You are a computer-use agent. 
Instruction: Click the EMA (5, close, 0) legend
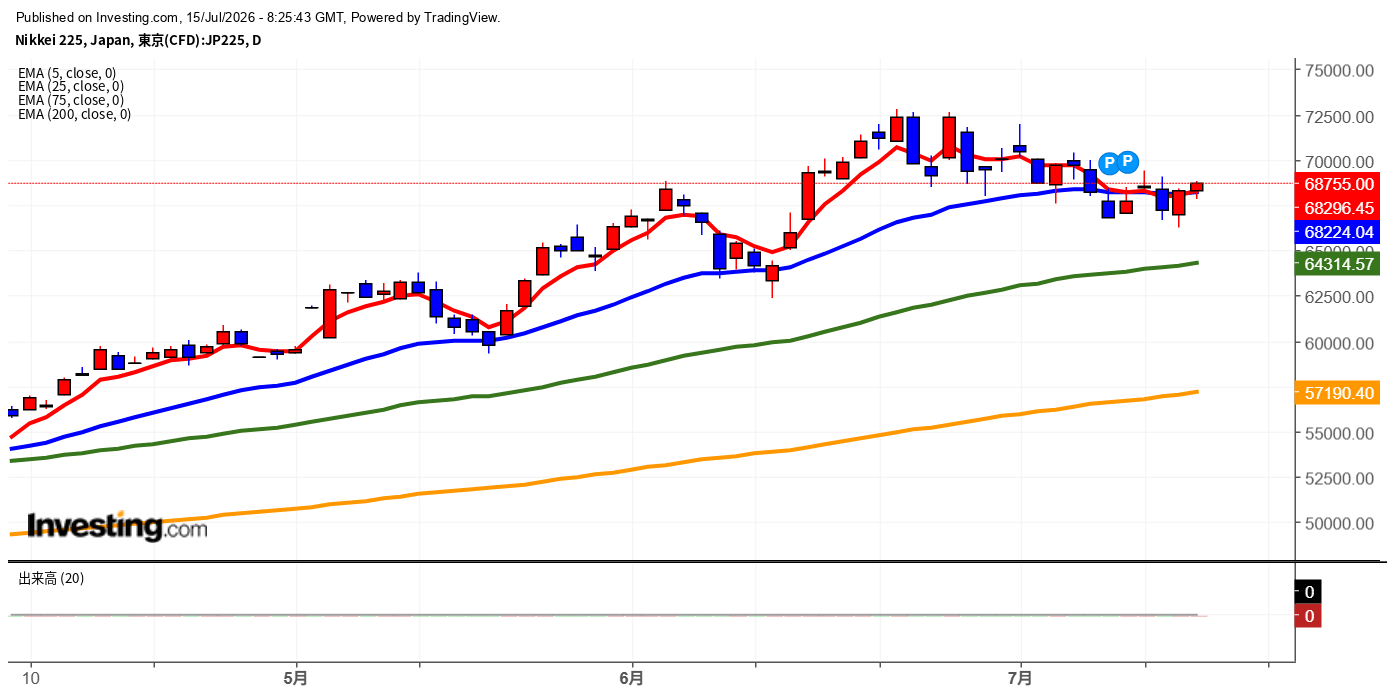coord(67,73)
